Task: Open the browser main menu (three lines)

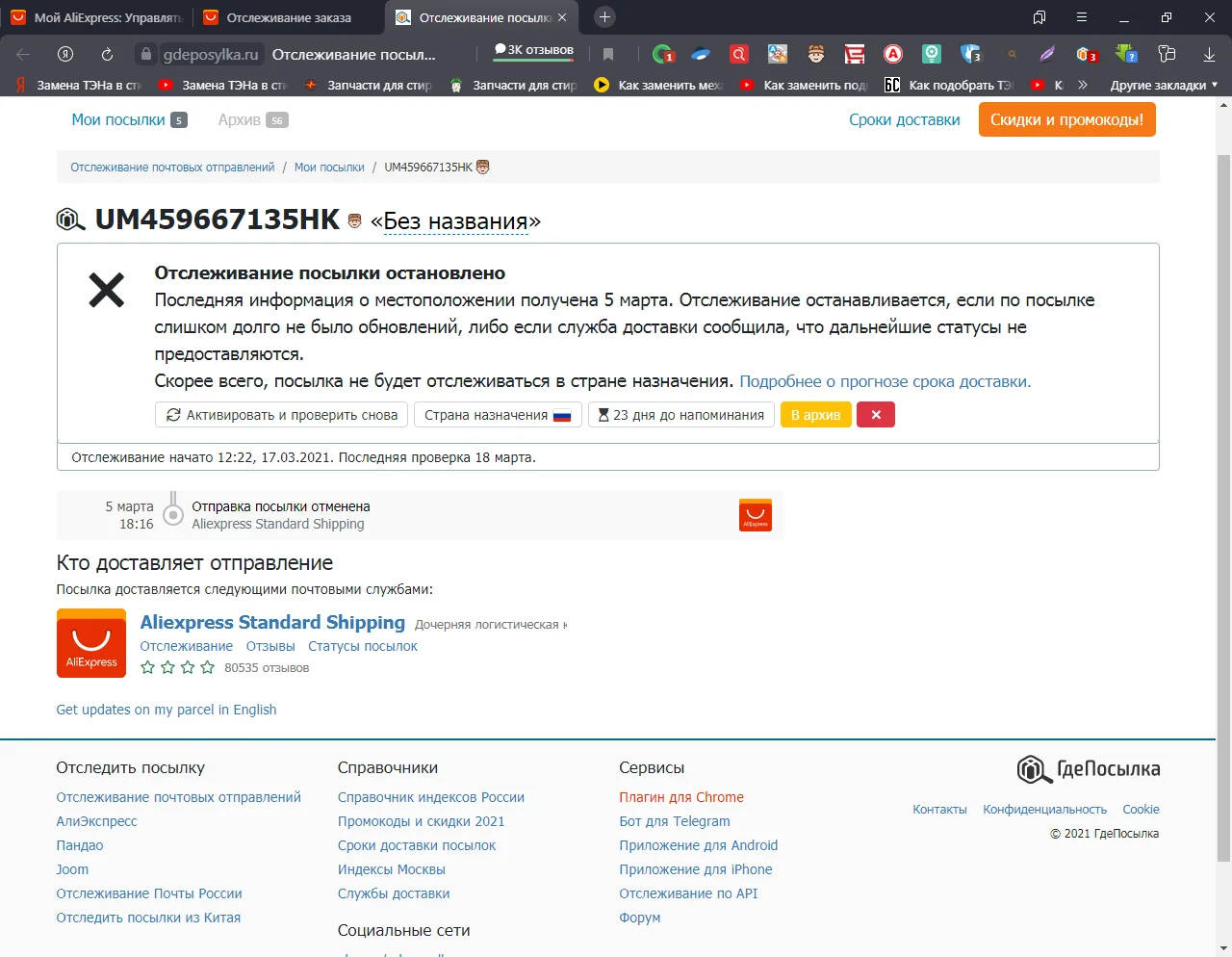Action: coord(1082,17)
